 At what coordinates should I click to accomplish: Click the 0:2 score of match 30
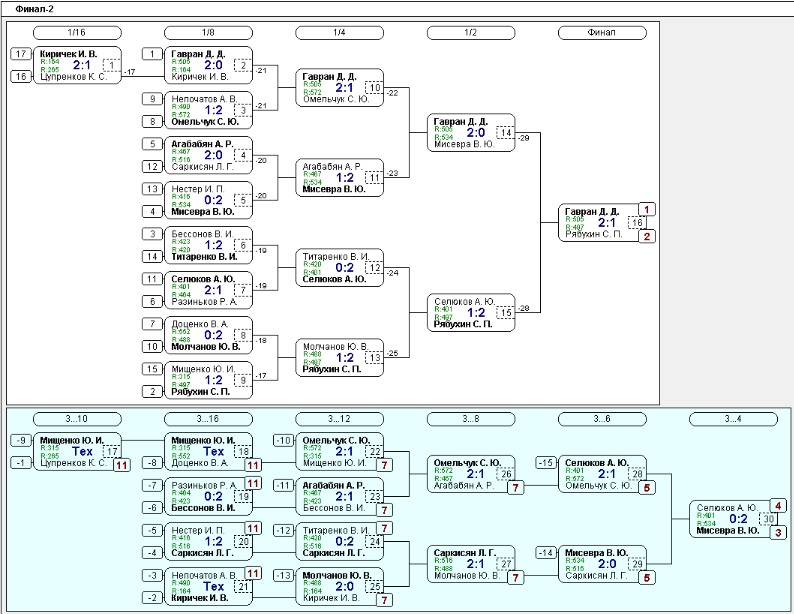[738, 519]
